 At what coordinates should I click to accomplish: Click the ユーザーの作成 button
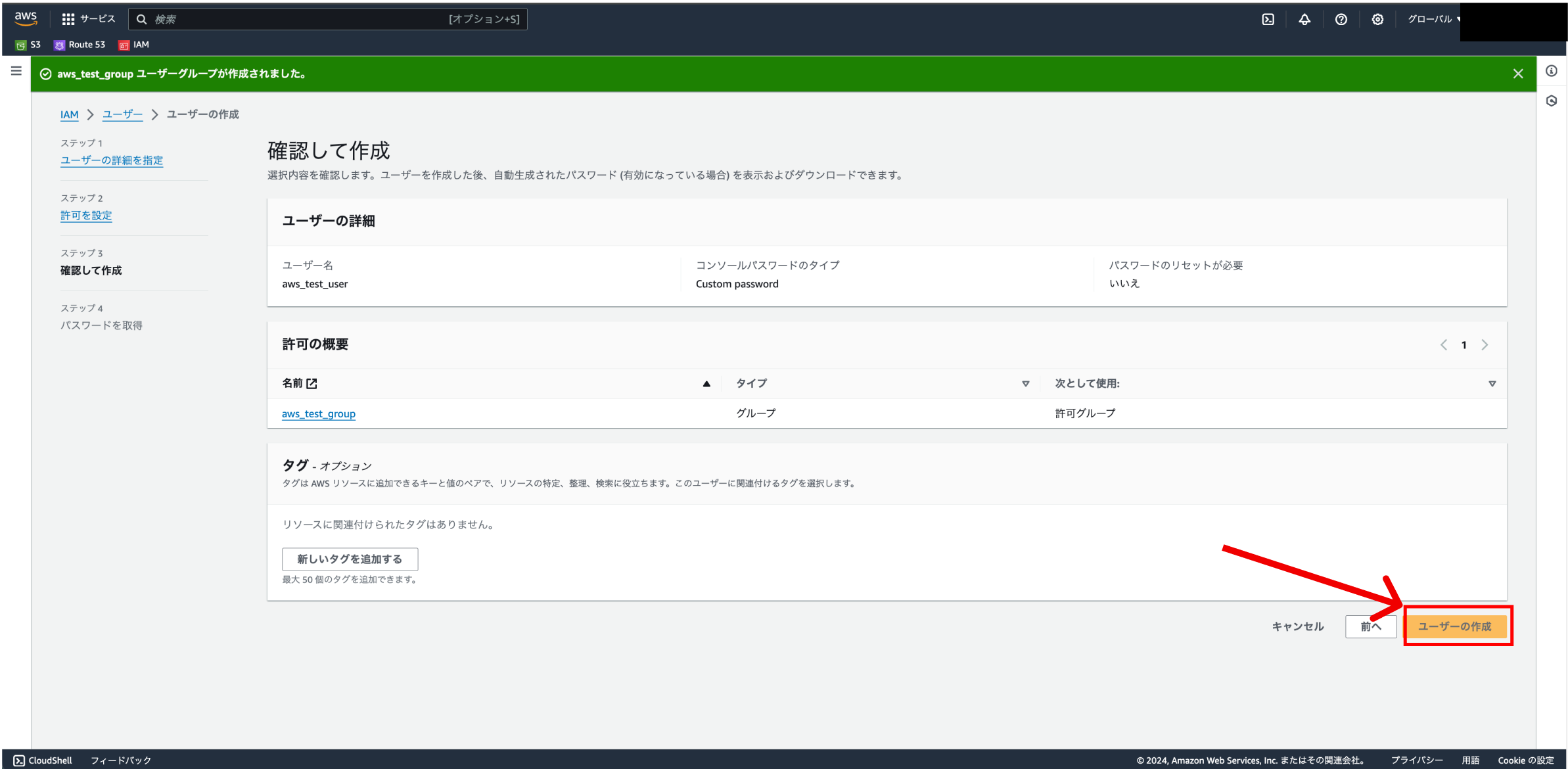1457,626
